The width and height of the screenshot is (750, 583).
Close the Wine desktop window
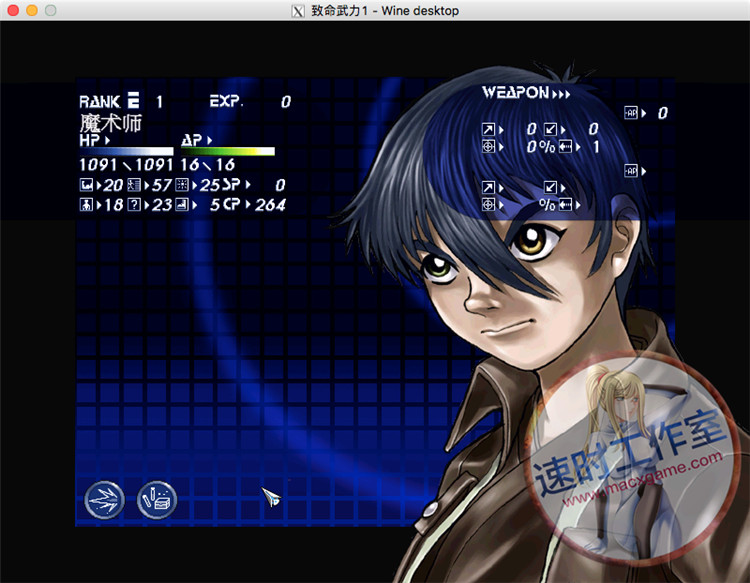pos(13,11)
